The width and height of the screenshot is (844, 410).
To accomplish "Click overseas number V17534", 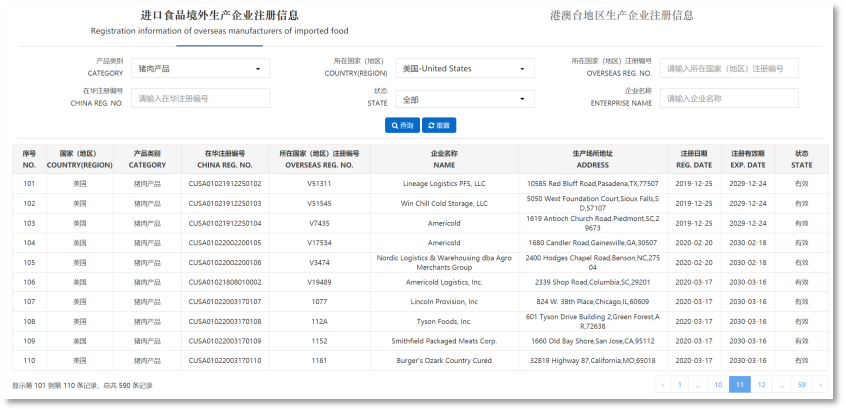I will point(319,243).
